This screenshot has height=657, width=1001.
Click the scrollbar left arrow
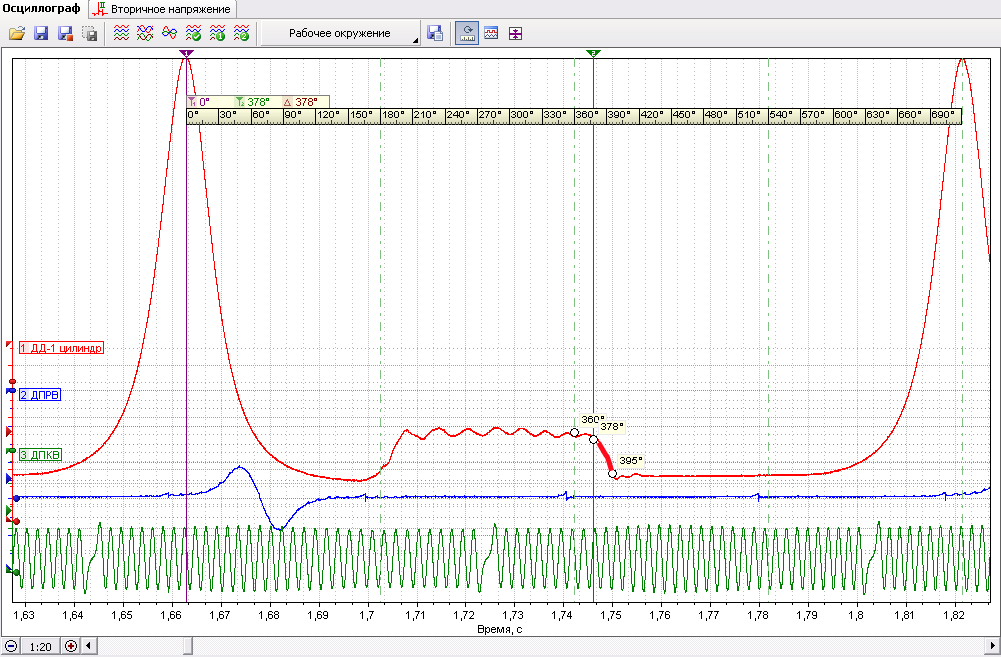[x=89, y=646]
